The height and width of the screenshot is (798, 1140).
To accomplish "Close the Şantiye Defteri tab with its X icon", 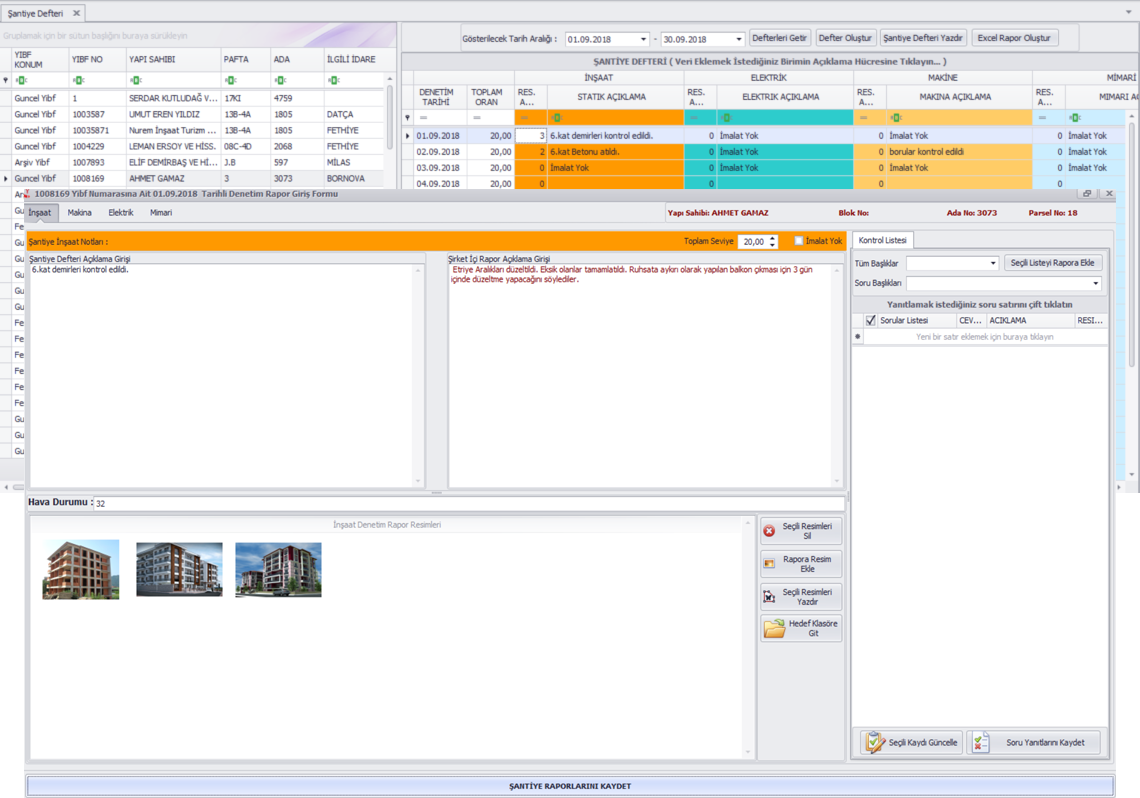I will 76,13.
